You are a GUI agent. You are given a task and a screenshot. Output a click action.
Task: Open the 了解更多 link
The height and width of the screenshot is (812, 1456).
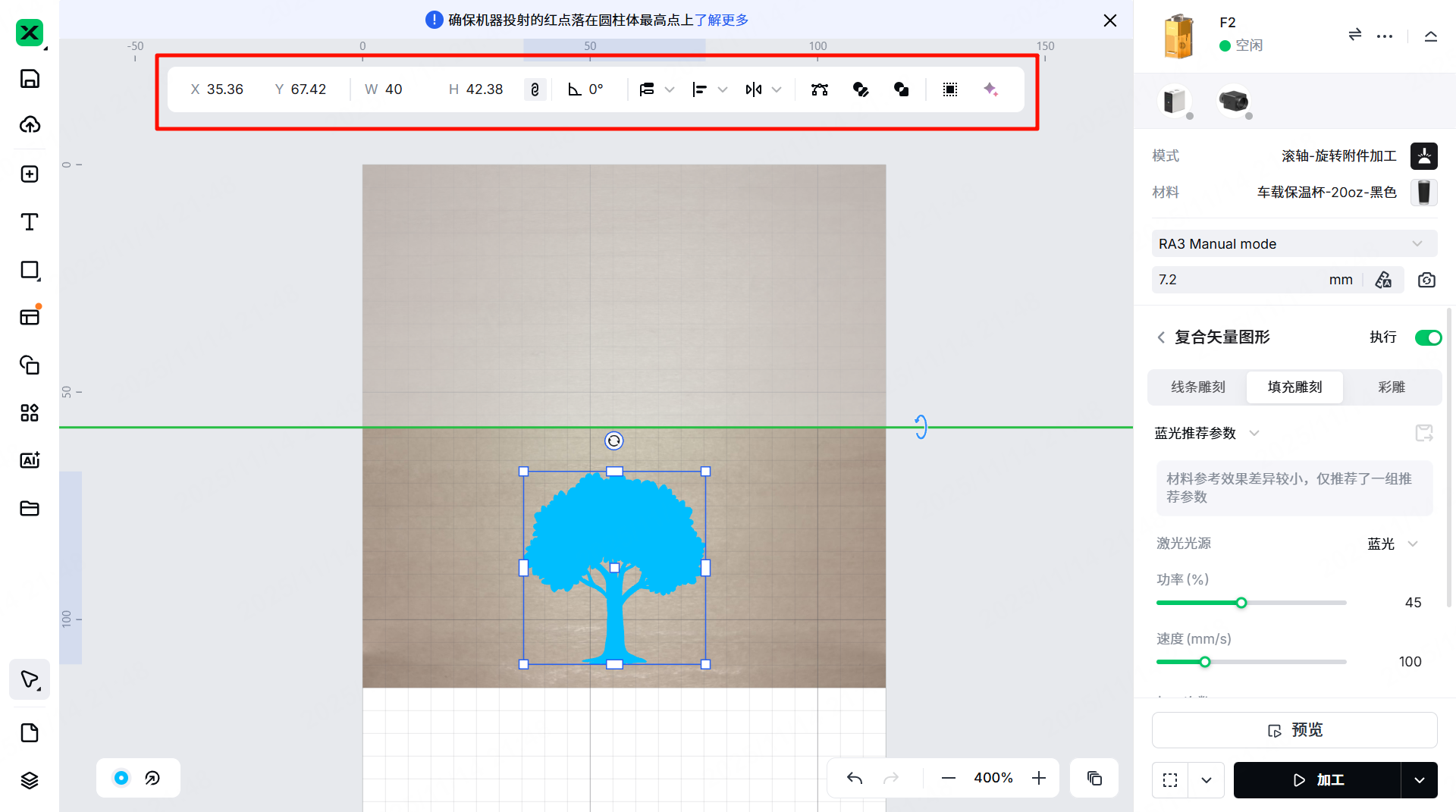721,20
